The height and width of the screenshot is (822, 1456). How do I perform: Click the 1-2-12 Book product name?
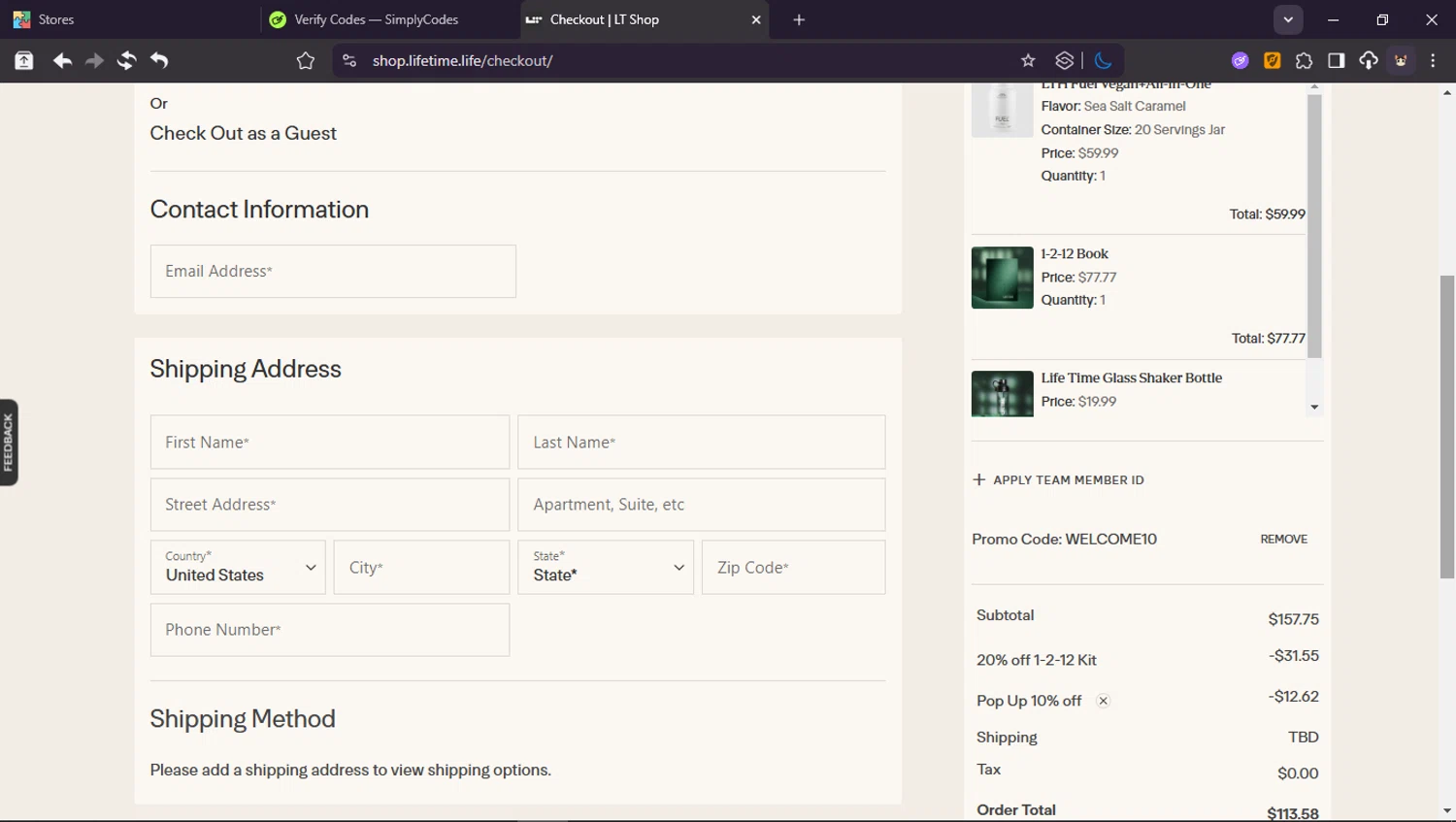coord(1074,253)
